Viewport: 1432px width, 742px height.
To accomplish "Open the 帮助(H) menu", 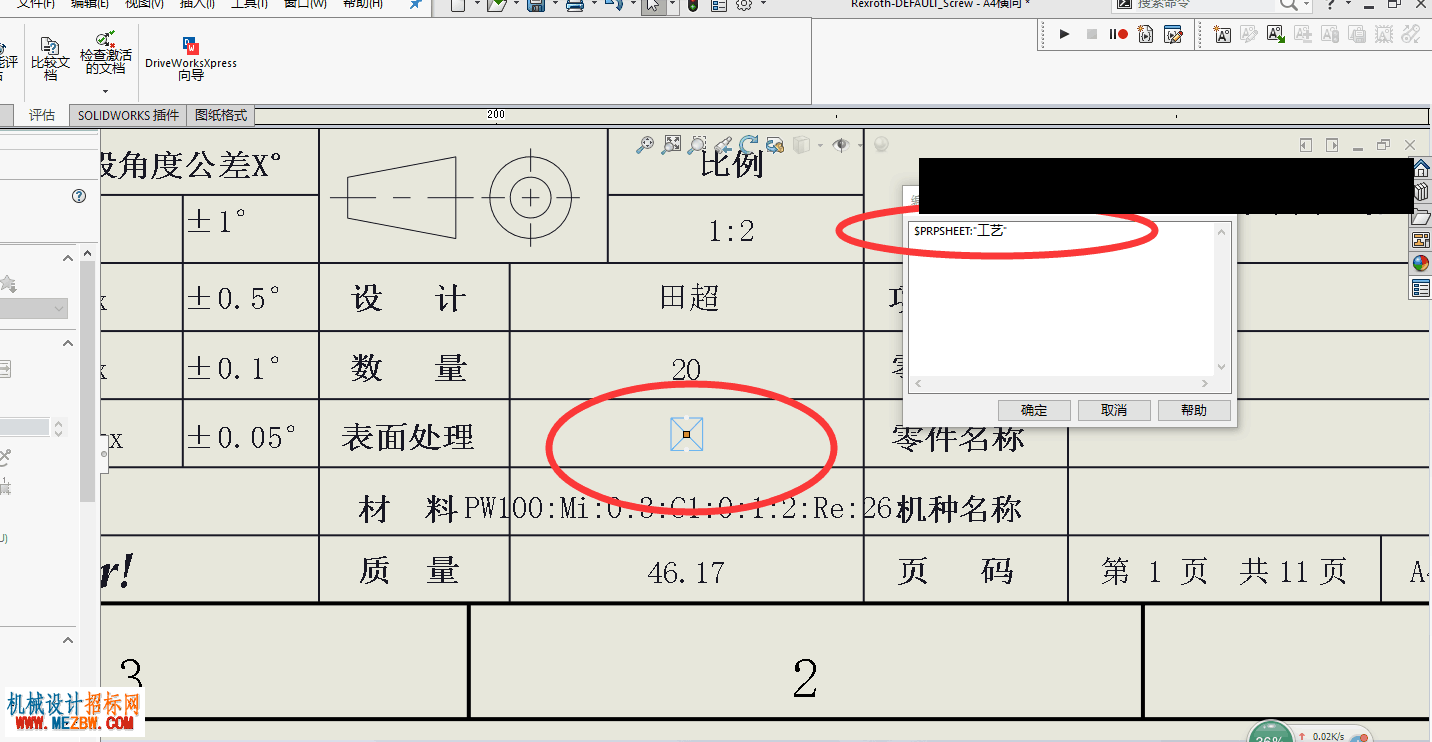I will pyautogui.click(x=361, y=4).
